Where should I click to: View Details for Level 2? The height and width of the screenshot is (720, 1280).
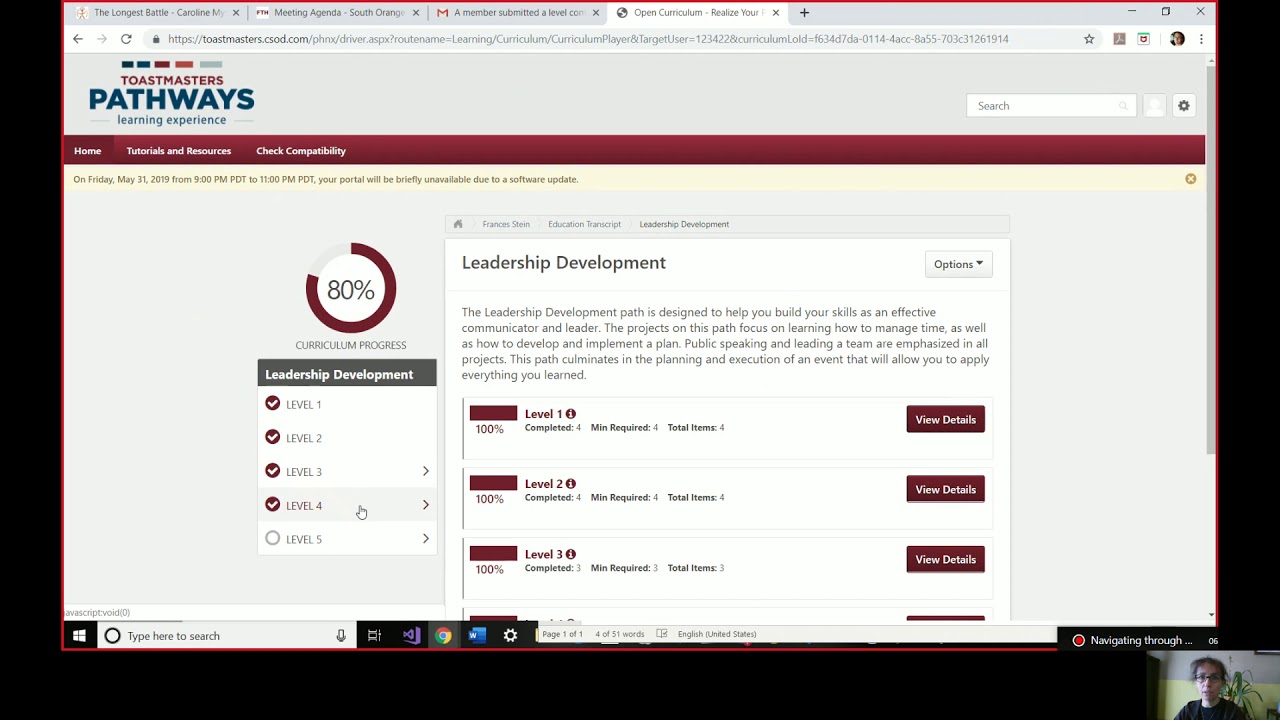point(945,489)
